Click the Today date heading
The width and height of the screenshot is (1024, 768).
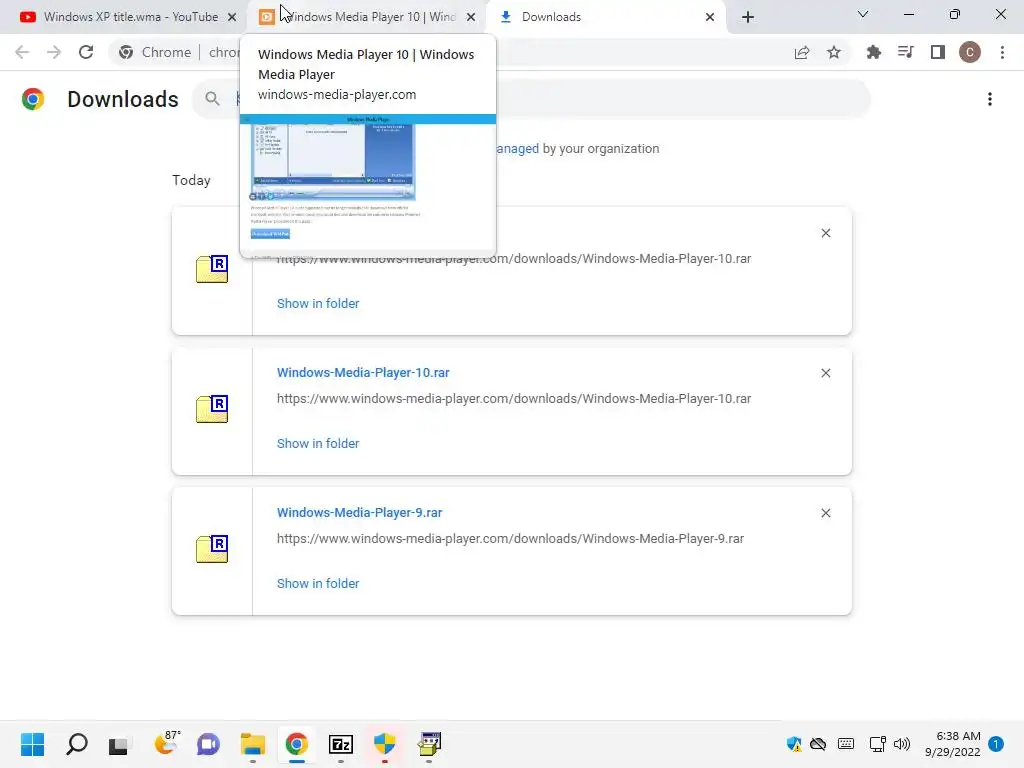pos(191,180)
